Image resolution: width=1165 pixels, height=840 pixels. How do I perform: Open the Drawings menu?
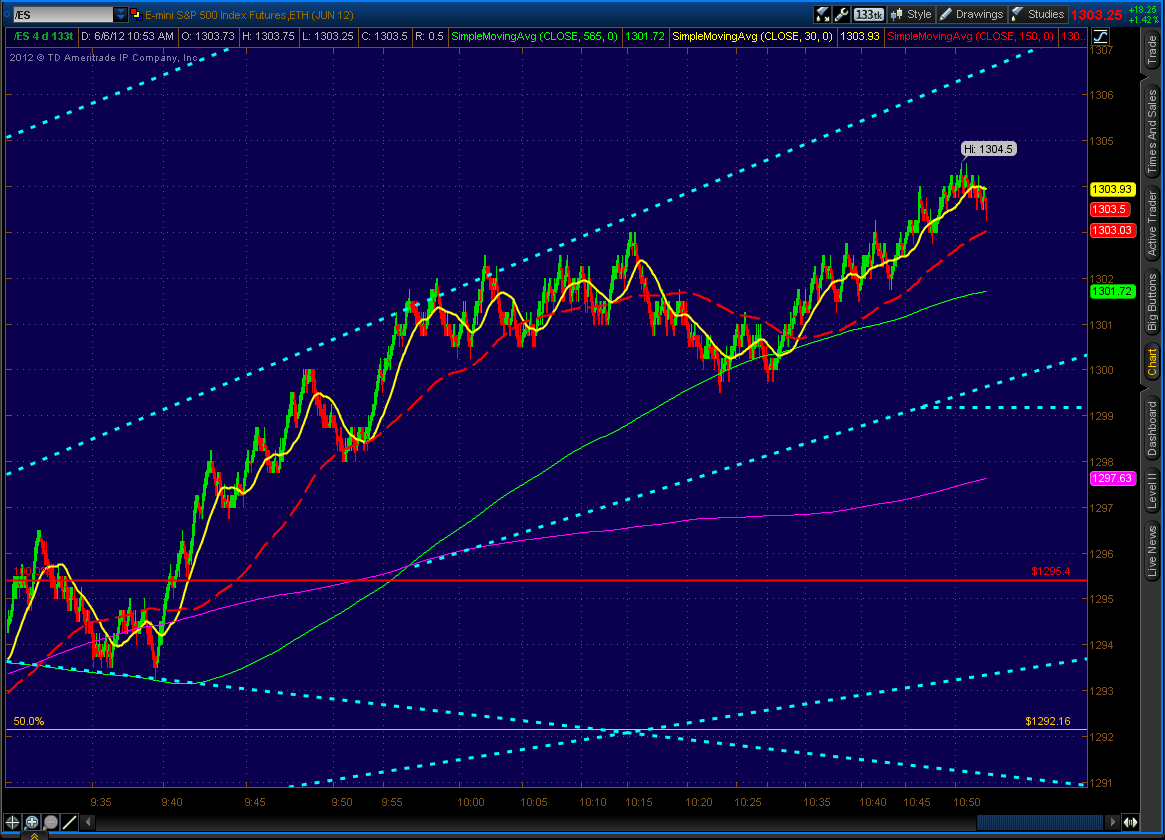[971, 14]
